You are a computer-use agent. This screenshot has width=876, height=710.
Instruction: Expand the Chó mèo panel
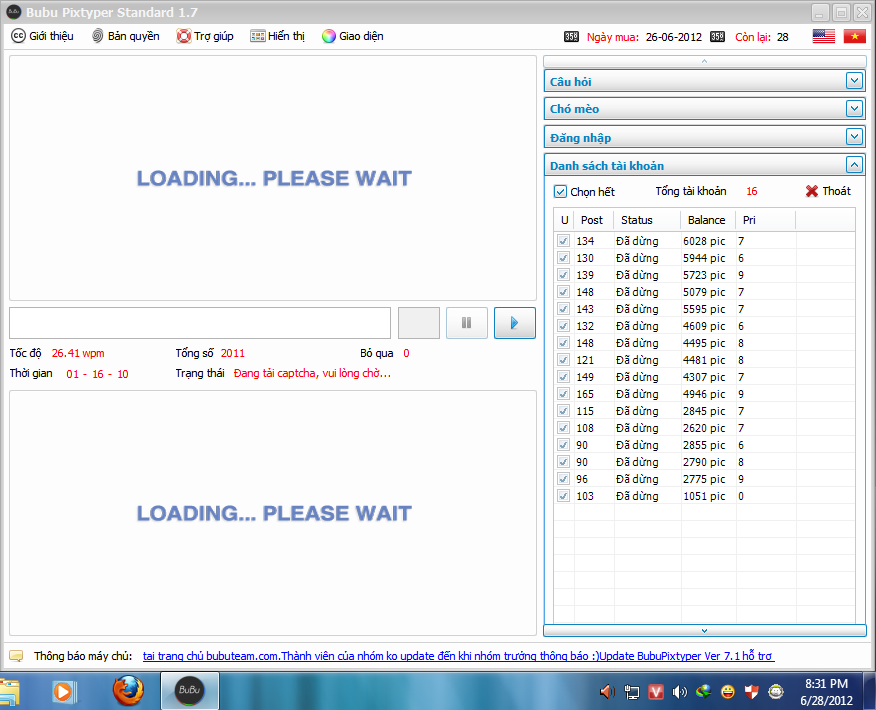point(854,108)
